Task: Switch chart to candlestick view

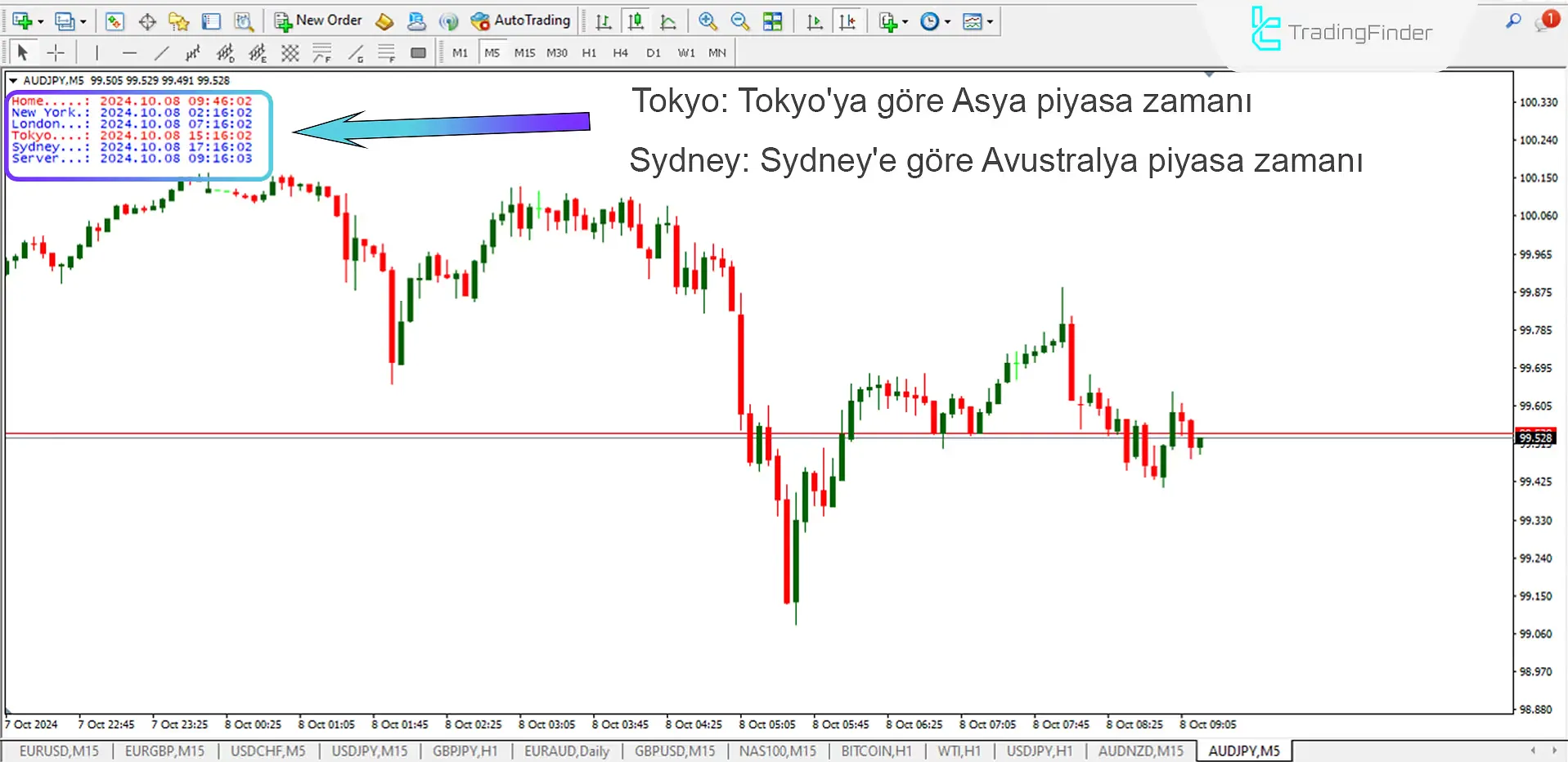Action: click(636, 21)
